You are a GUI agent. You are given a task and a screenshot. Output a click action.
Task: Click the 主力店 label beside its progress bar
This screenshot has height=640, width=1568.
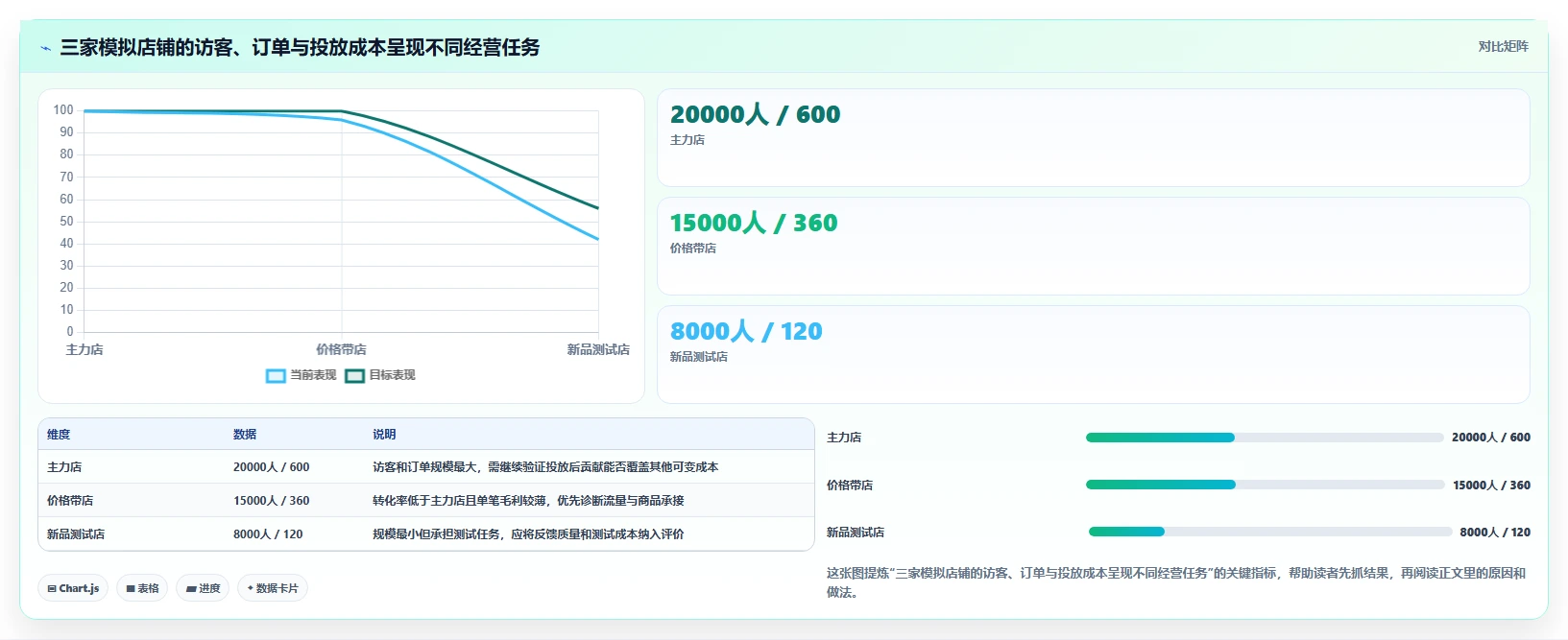point(844,438)
